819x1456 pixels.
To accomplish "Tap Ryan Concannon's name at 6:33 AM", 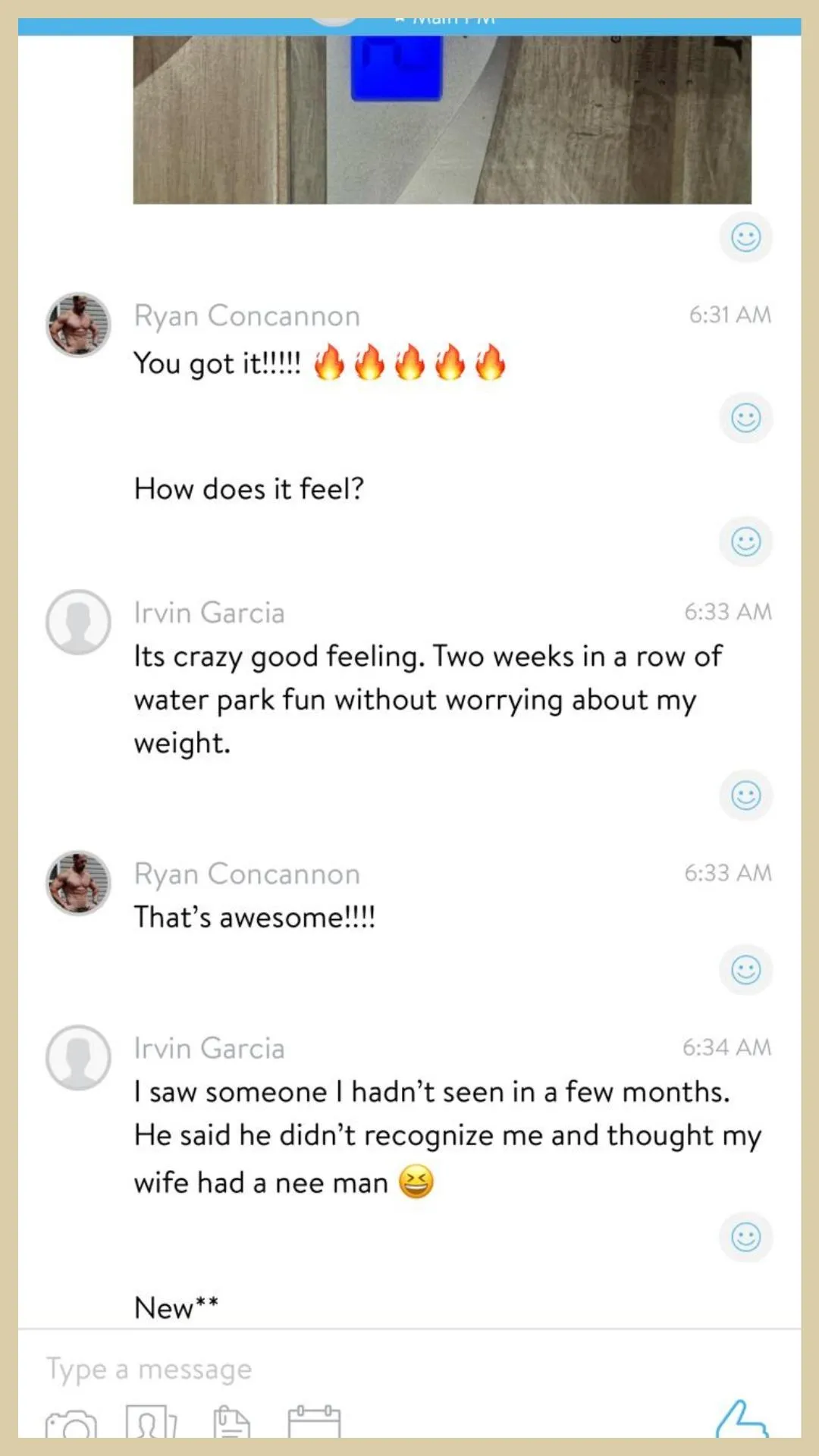I will click(247, 874).
